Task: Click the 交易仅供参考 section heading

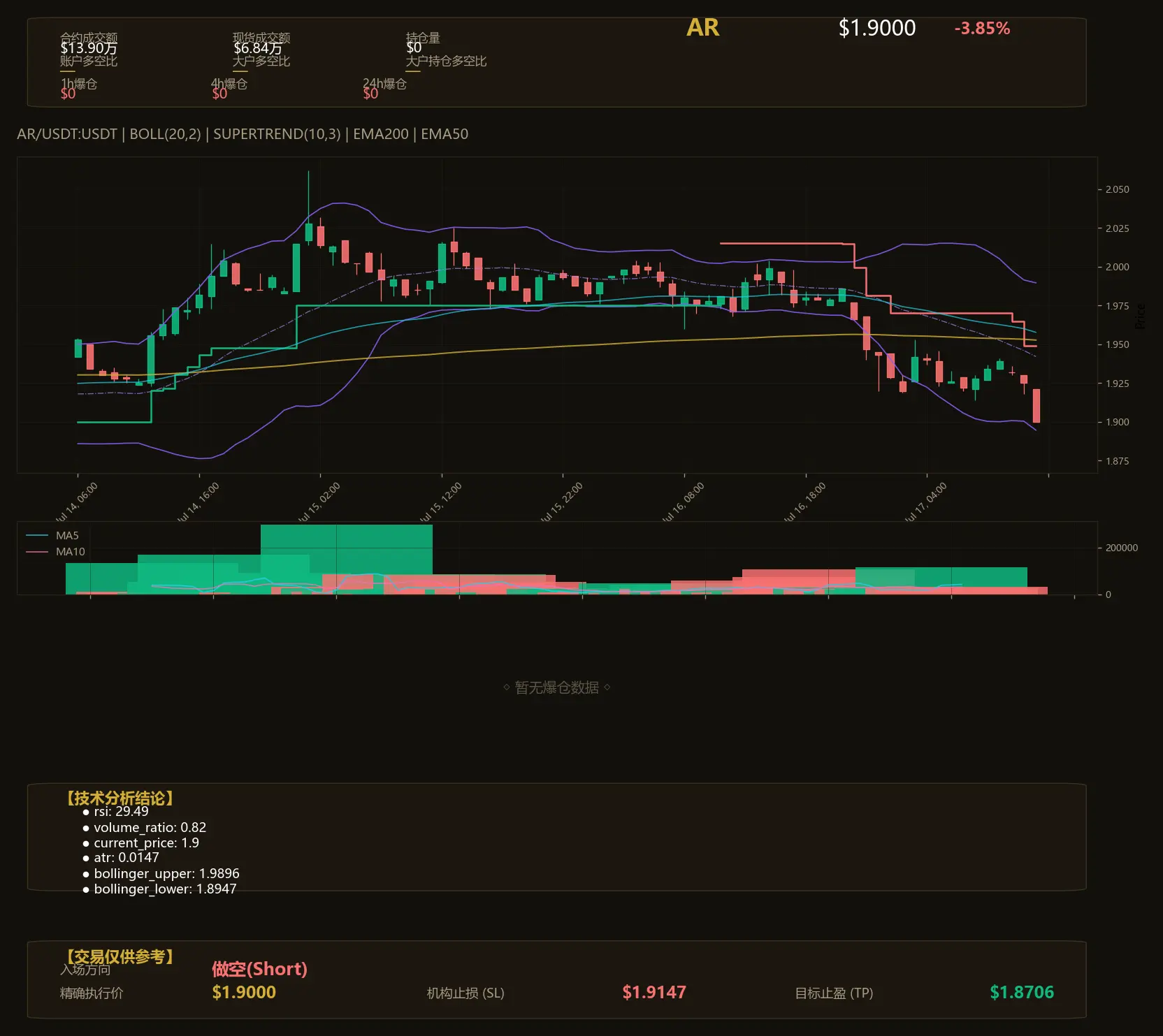Action: tap(120, 956)
